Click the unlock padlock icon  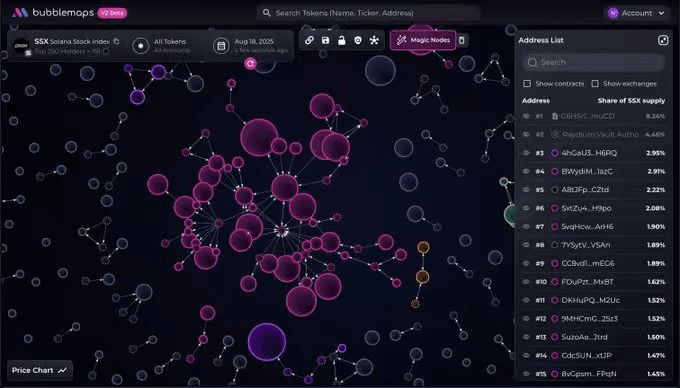coord(342,40)
